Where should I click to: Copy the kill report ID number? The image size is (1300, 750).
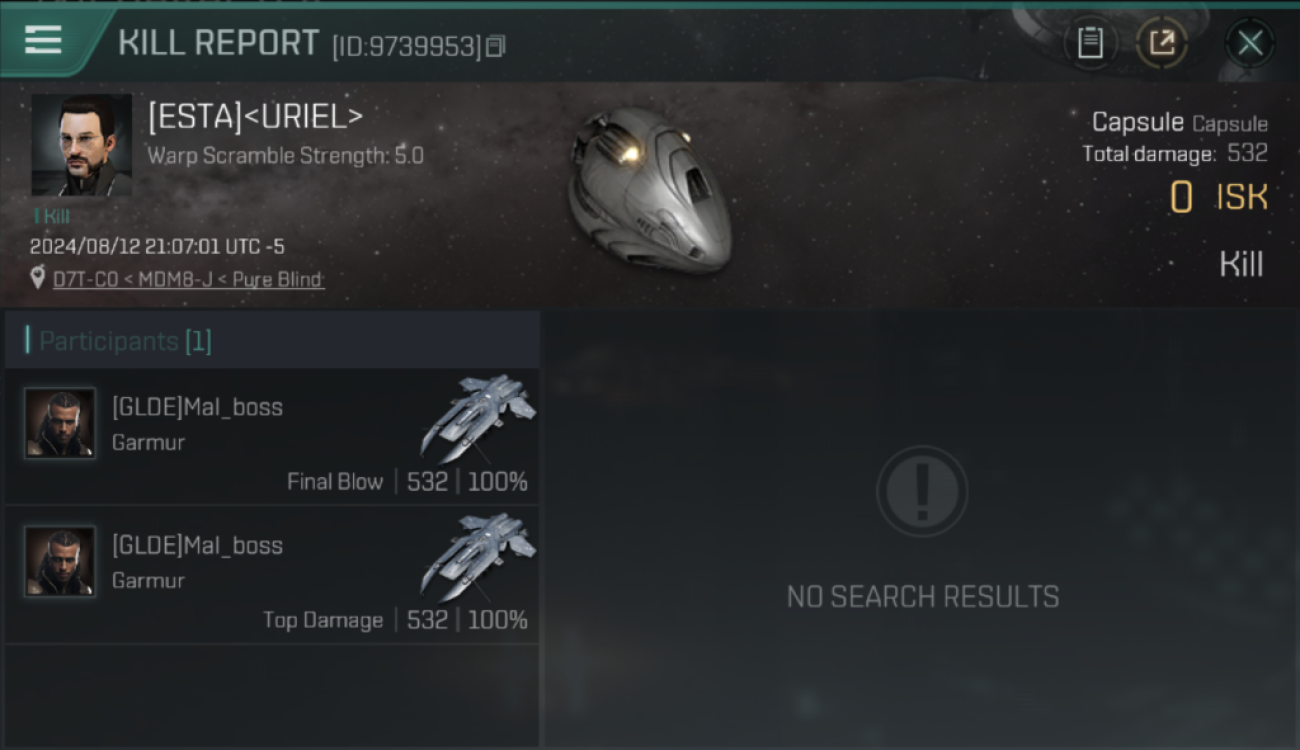[x=496, y=46]
